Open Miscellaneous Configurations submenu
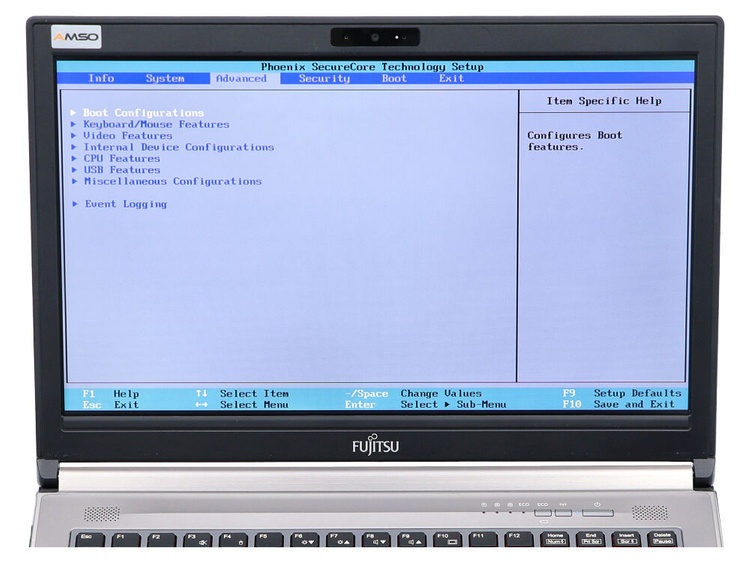 172,181
